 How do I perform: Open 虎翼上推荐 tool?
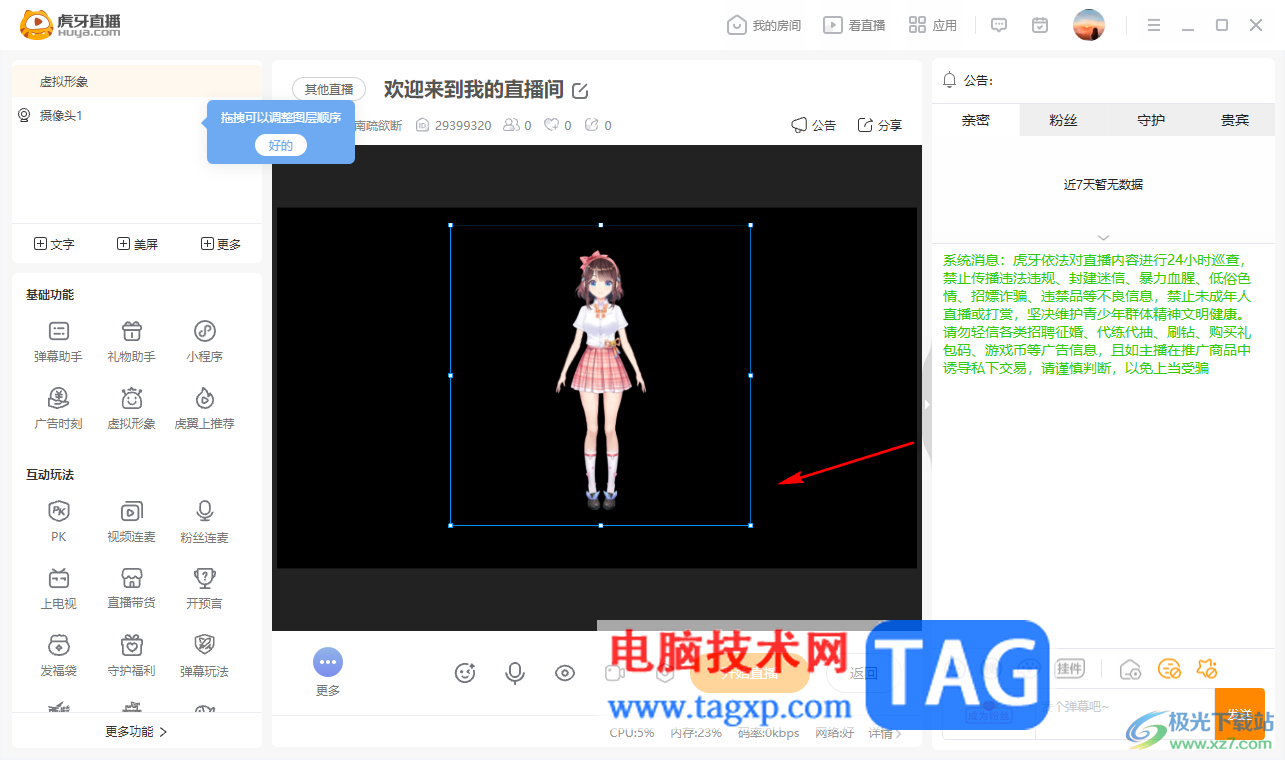[205, 408]
